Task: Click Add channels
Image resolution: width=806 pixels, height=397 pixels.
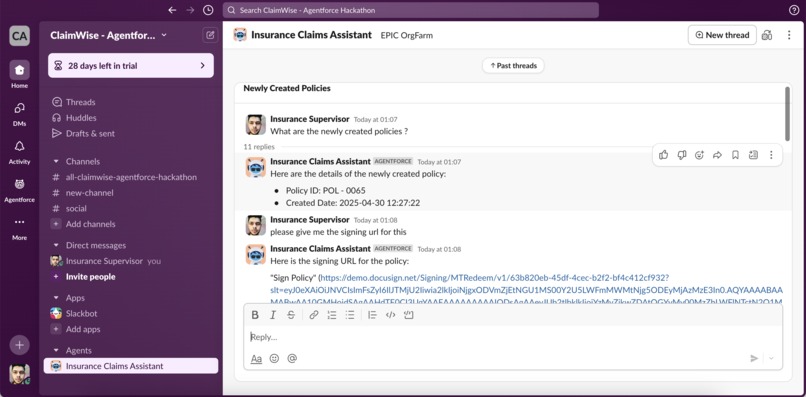Action: (131, 224)
